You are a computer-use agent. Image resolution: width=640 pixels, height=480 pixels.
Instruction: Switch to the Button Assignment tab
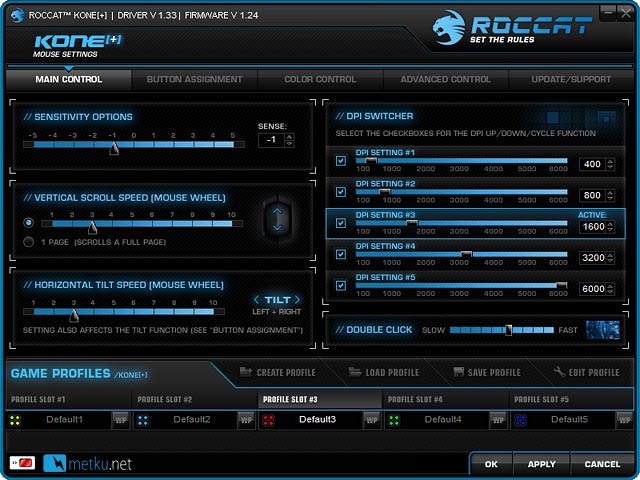(194, 79)
